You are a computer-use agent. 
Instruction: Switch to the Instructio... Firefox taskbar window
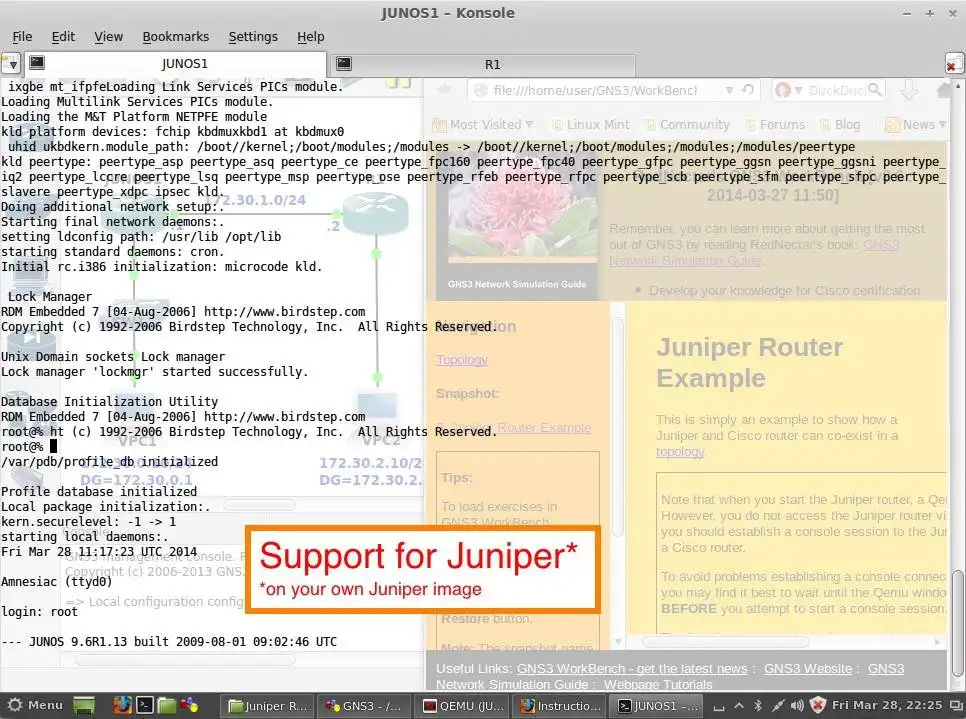click(x=559, y=706)
